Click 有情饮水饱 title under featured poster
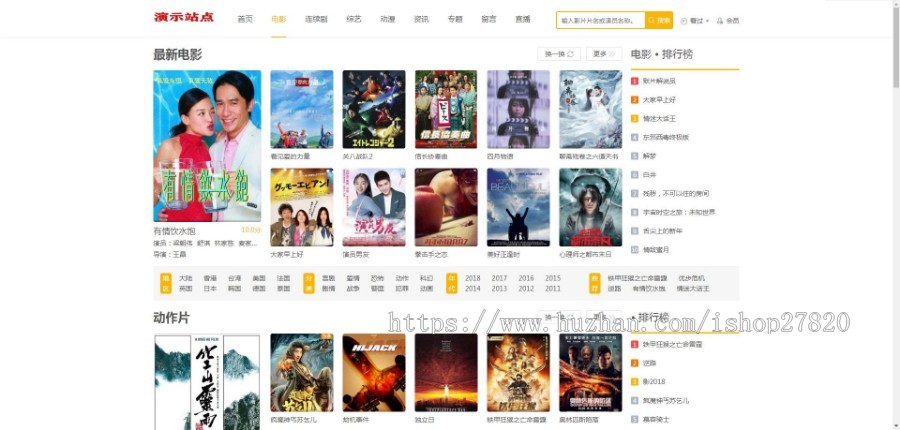900x430 pixels. [x=174, y=231]
